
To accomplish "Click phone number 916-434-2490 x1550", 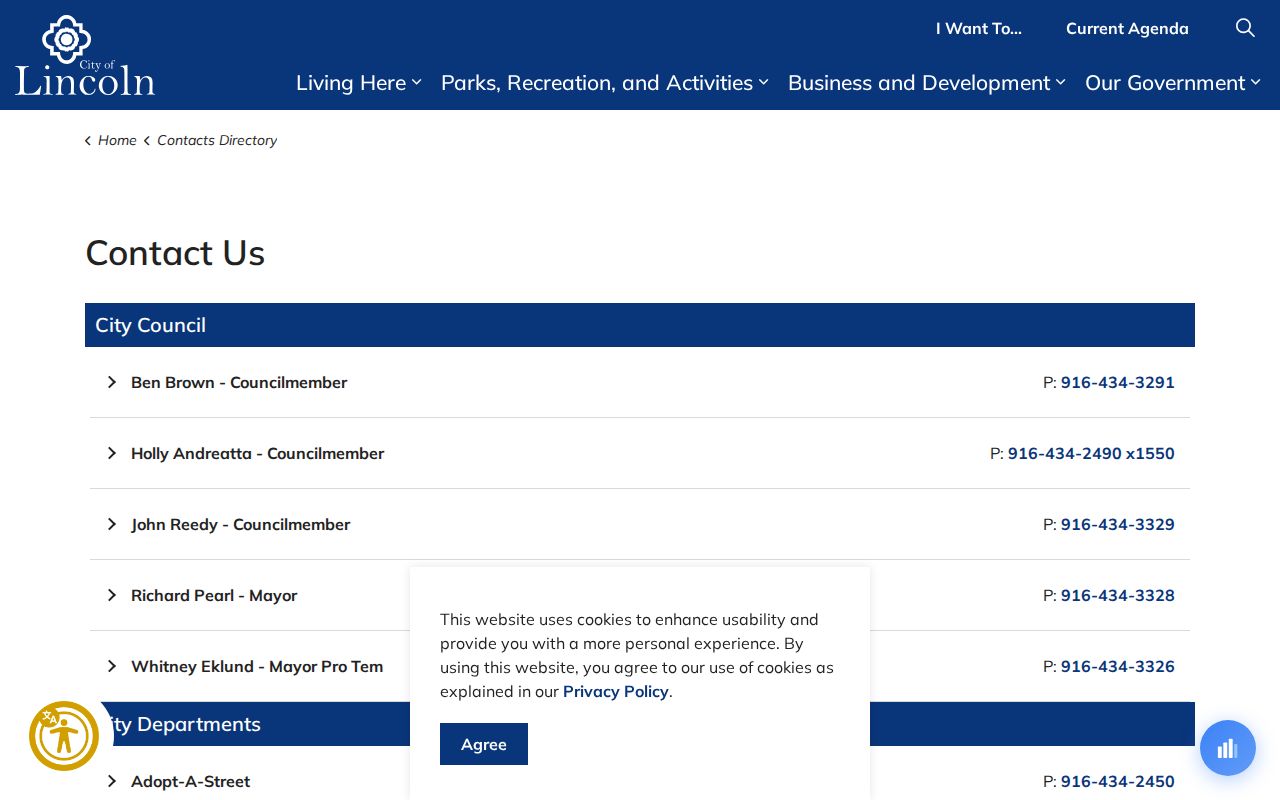I will coord(1091,453).
